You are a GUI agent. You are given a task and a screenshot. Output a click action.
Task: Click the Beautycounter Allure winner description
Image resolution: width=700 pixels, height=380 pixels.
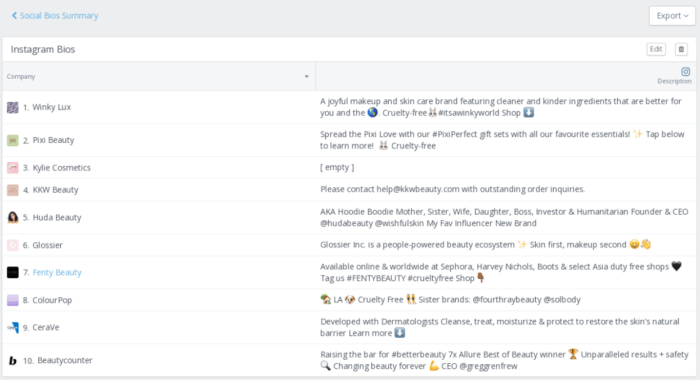504,360
